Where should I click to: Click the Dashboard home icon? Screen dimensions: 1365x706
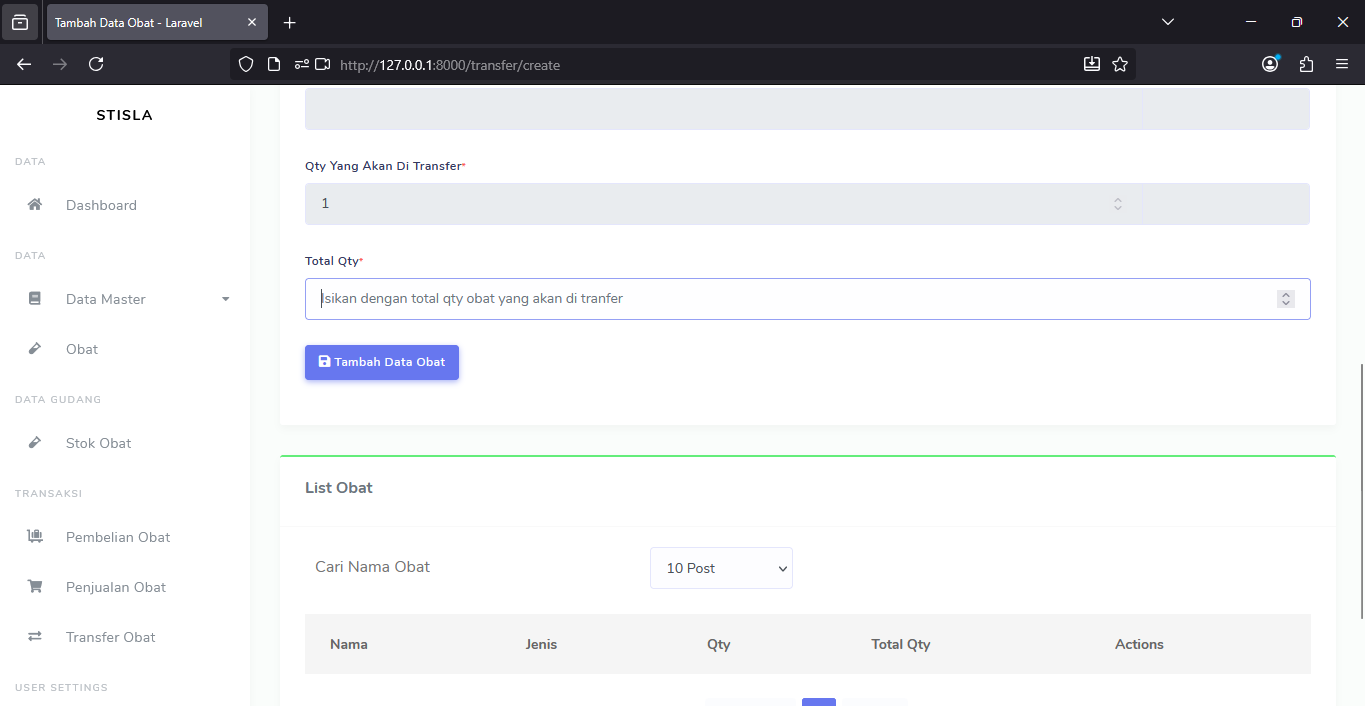(35, 205)
